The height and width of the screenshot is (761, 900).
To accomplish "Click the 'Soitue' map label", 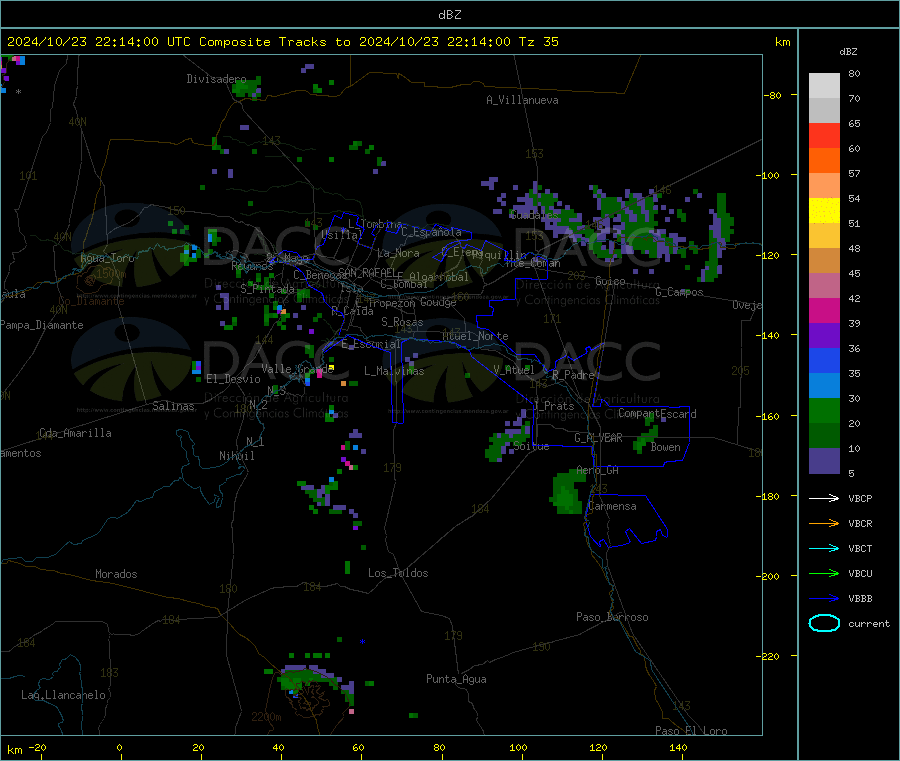I will pyautogui.click(x=531, y=446).
